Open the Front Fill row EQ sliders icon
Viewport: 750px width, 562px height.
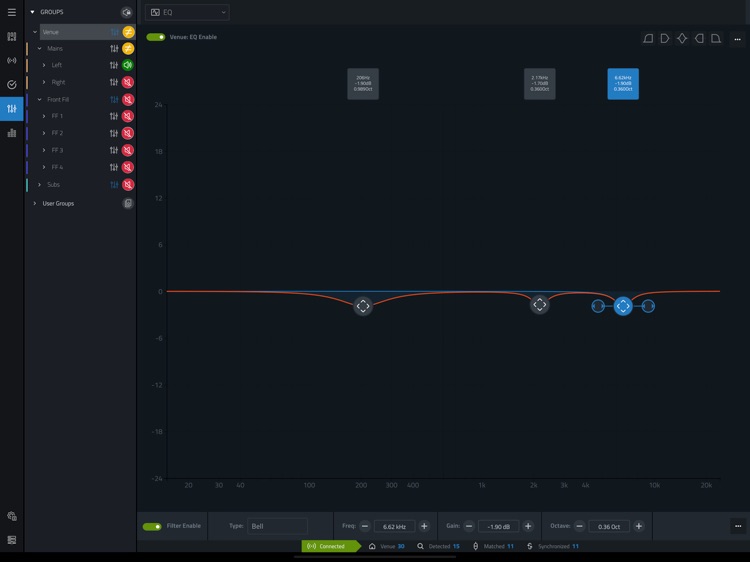(114, 99)
